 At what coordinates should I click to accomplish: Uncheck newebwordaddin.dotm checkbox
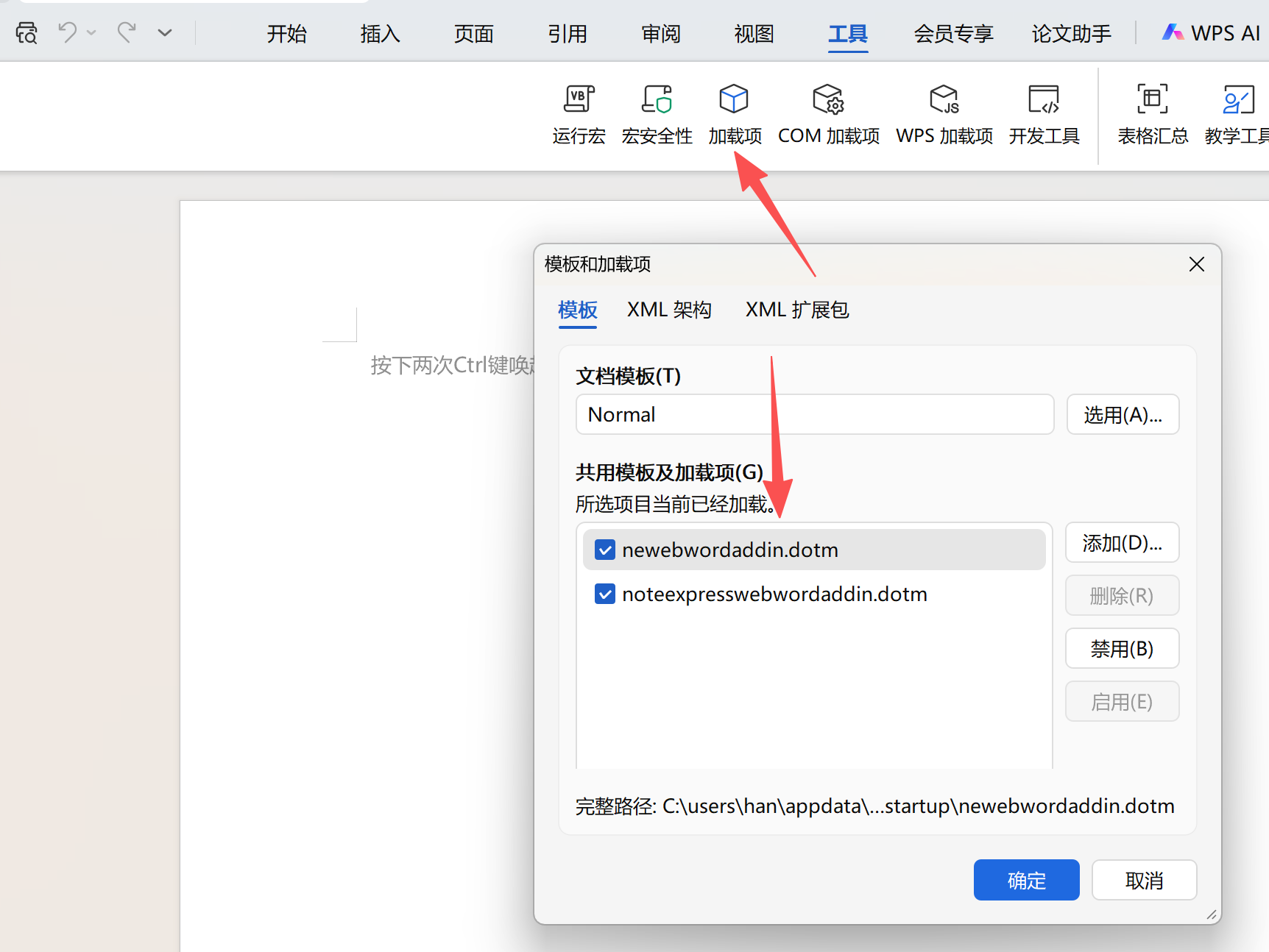point(605,550)
